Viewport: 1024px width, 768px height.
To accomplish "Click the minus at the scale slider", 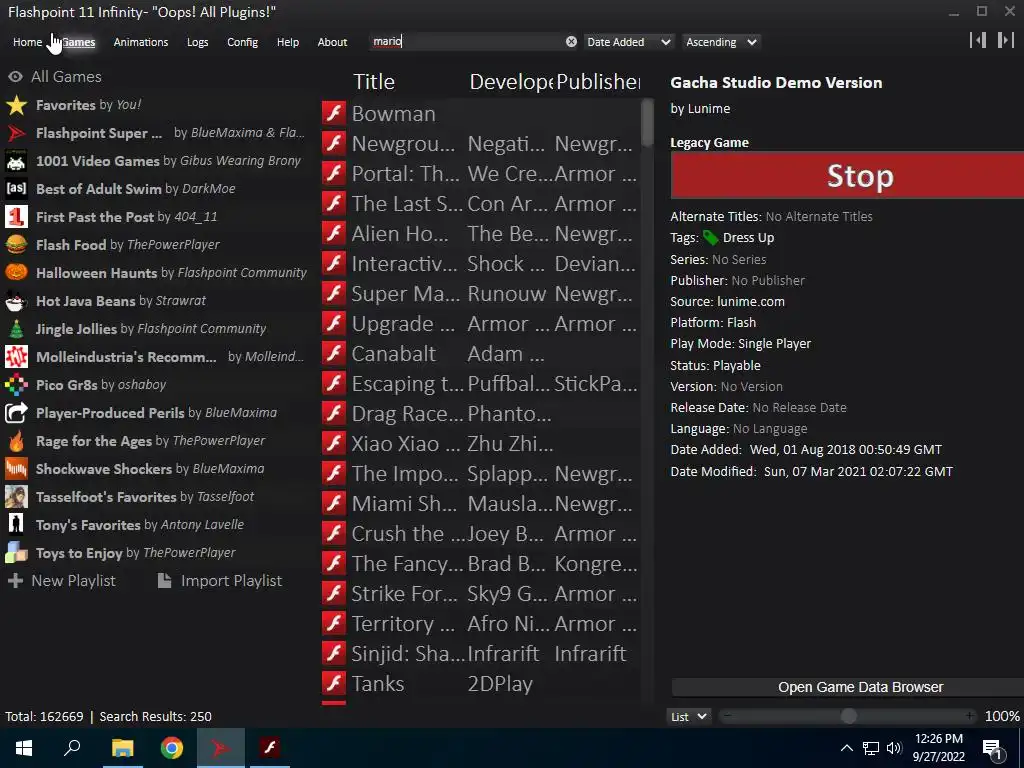I will [x=727, y=716].
